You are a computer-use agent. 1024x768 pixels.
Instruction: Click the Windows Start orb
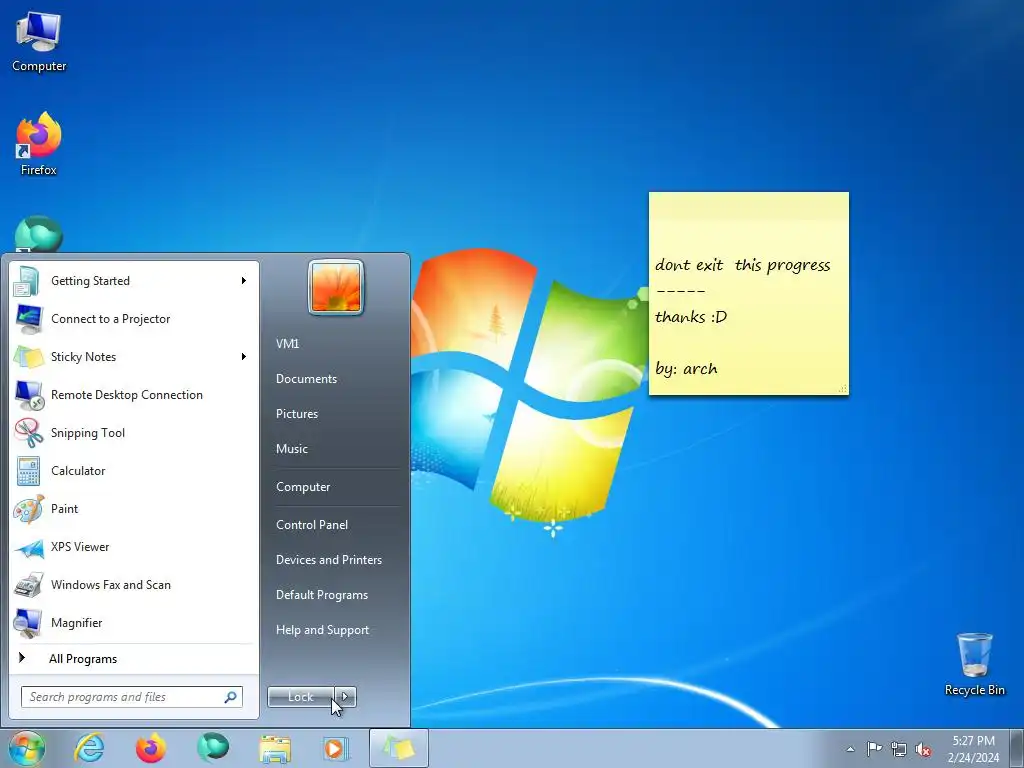tap(27, 748)
